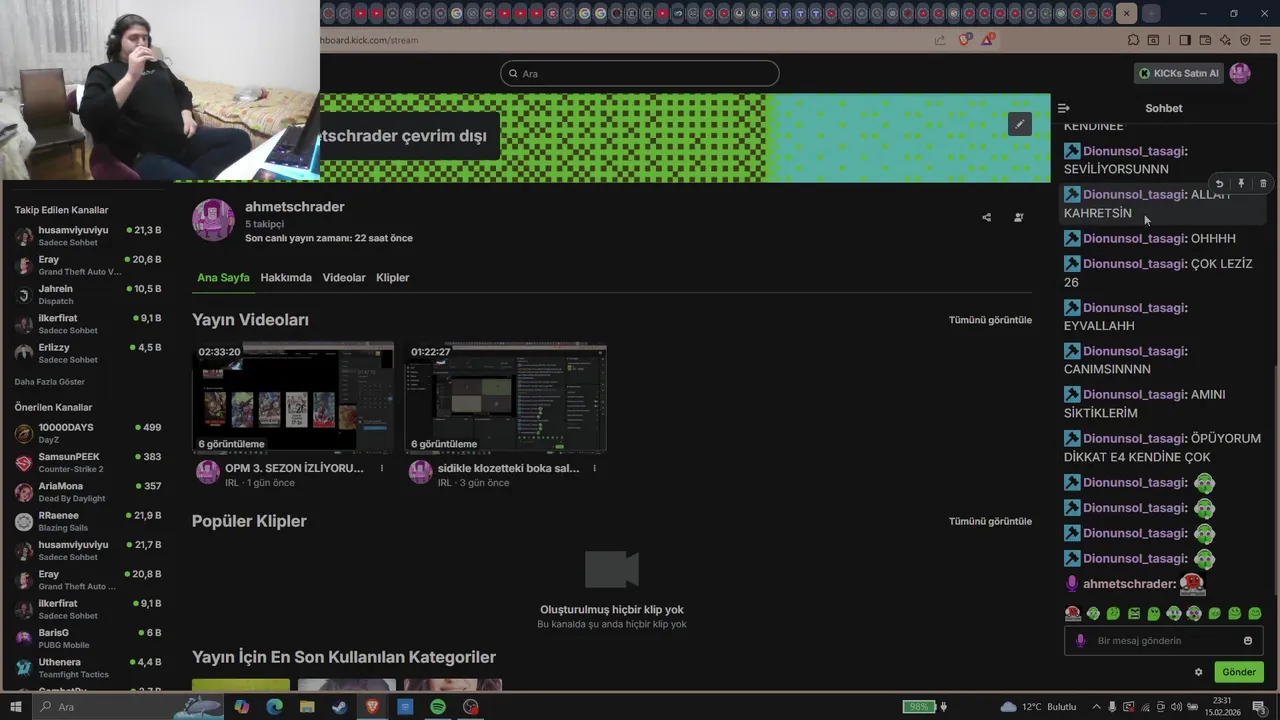Switch to the Videolar tab
This screenshot has width=1280, height=720.
coord(344,277)
